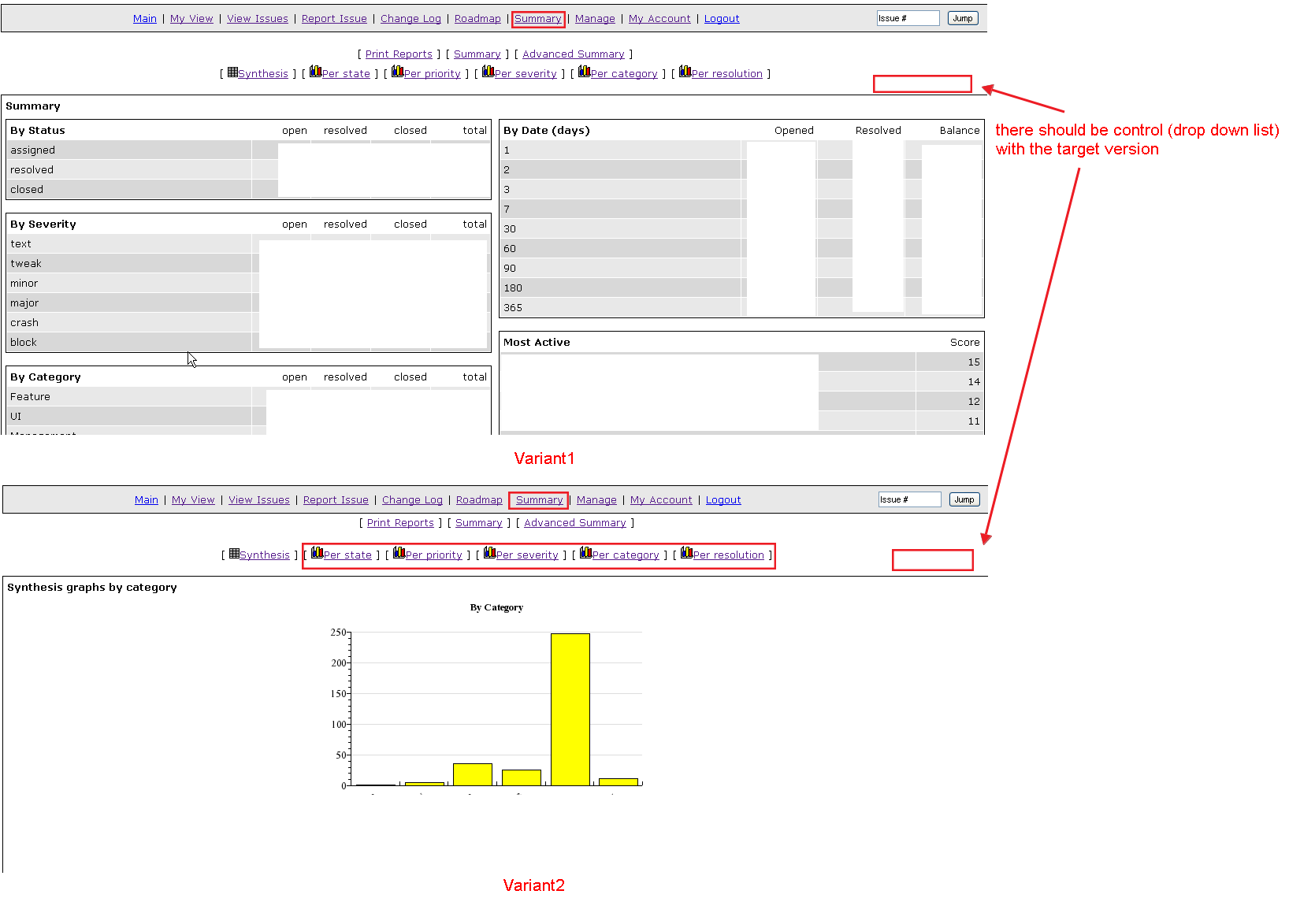Click the Per severity chart icon in Variant1
The height and width of the screenshot is (924, 1289).
pyautogui.click(x=488, y=72)
